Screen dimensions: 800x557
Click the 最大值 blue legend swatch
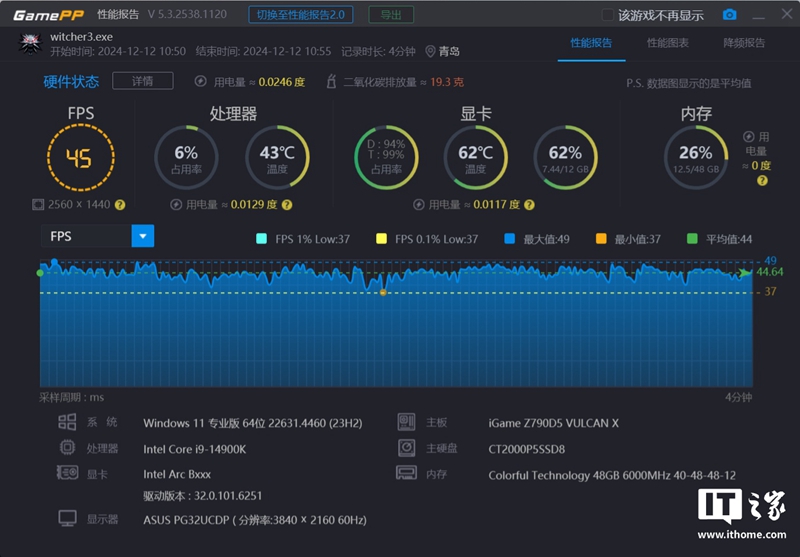coord(509,239)
